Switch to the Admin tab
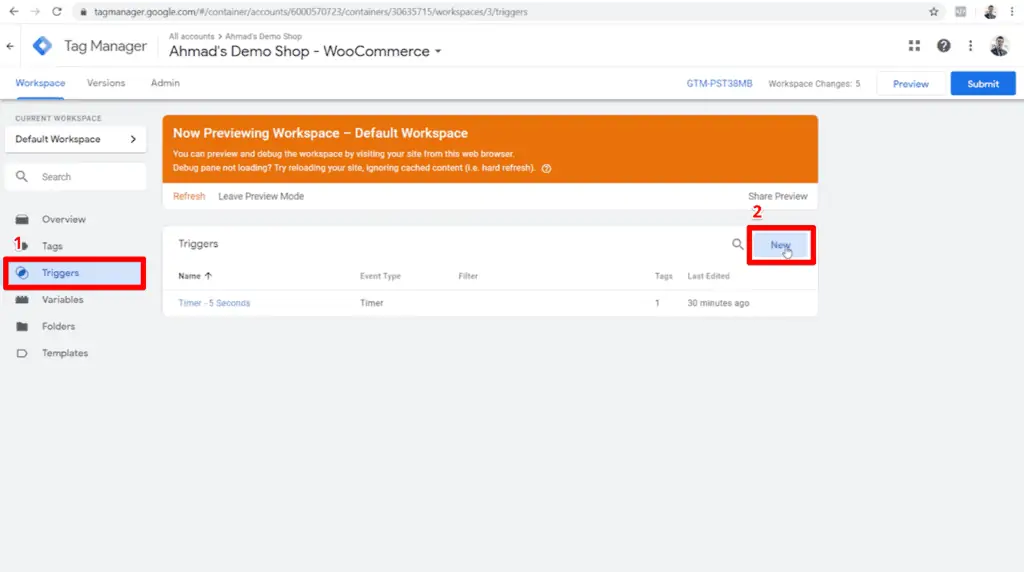The image size is (1024, 572). point(165,83)
